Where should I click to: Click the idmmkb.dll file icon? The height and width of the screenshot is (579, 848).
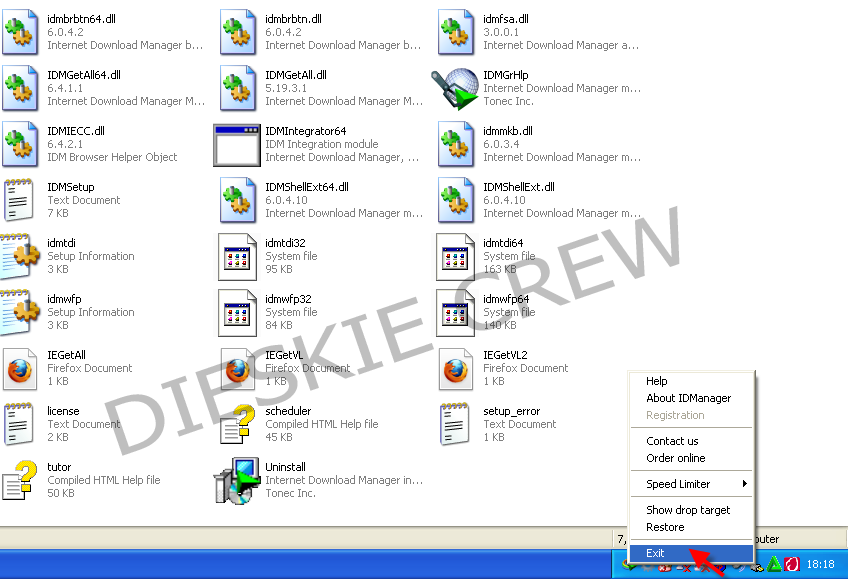coord(456,144)
